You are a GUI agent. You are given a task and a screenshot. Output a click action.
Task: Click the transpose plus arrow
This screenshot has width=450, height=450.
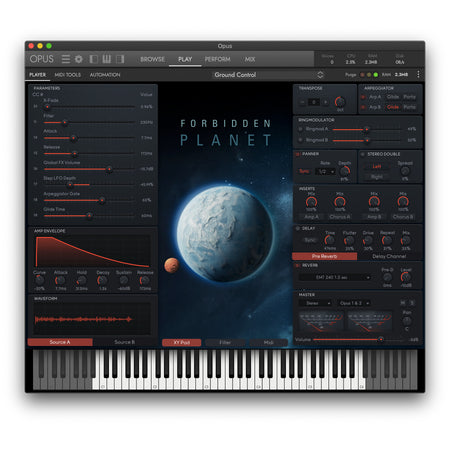(x=325, y=102)
